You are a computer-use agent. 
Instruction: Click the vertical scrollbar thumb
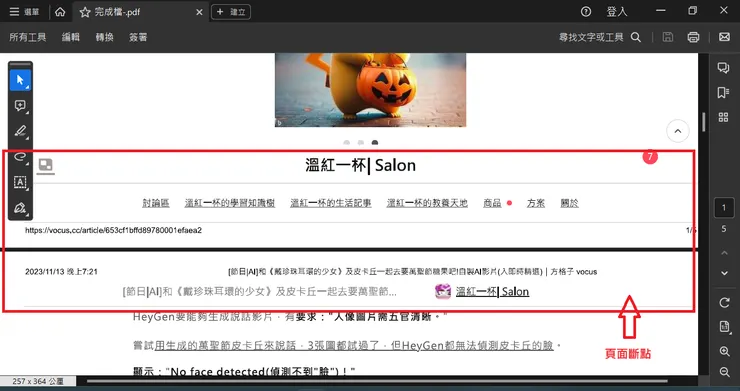[704, 122]
